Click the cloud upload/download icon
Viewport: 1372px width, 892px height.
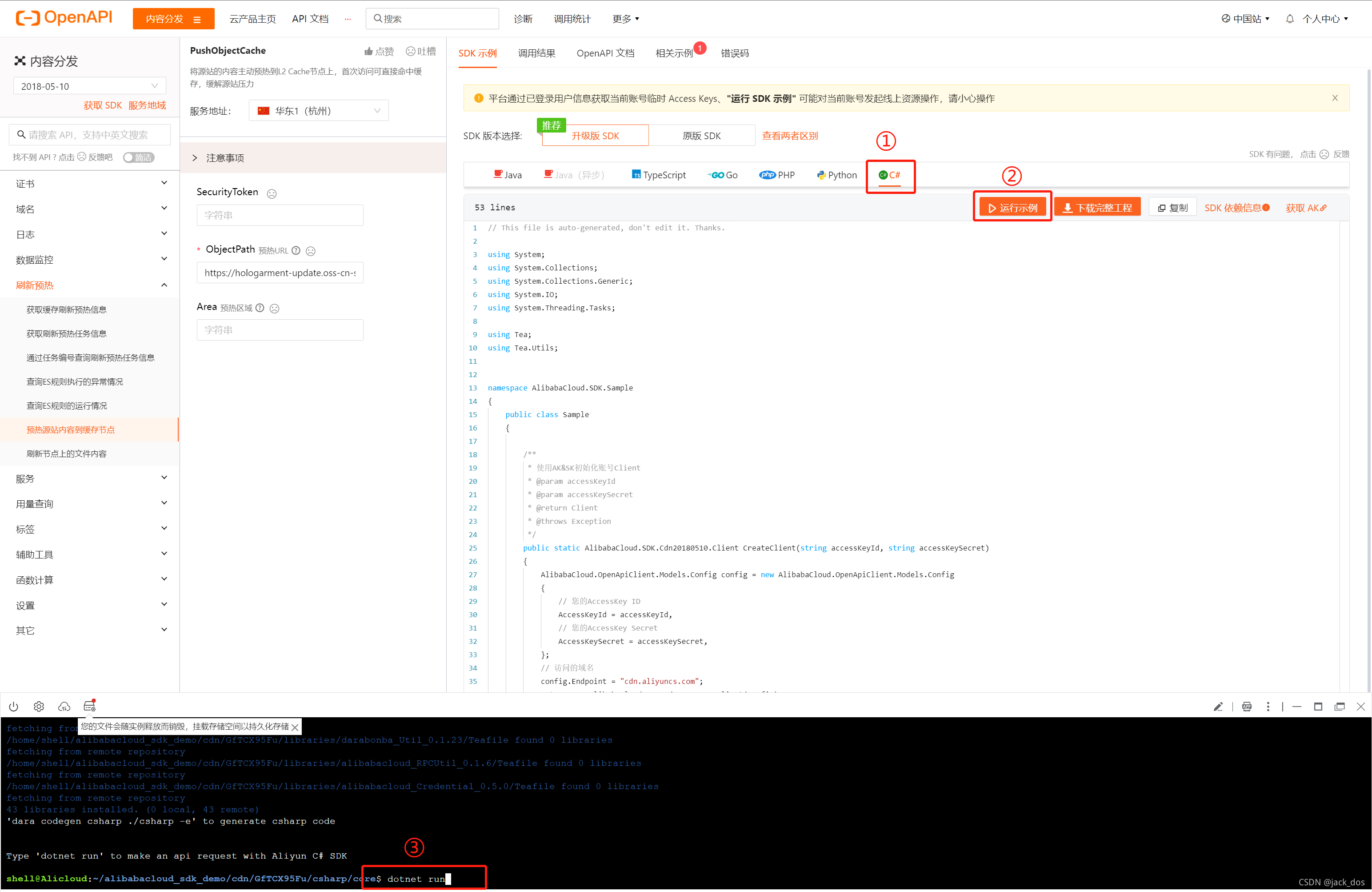point(64,706)
